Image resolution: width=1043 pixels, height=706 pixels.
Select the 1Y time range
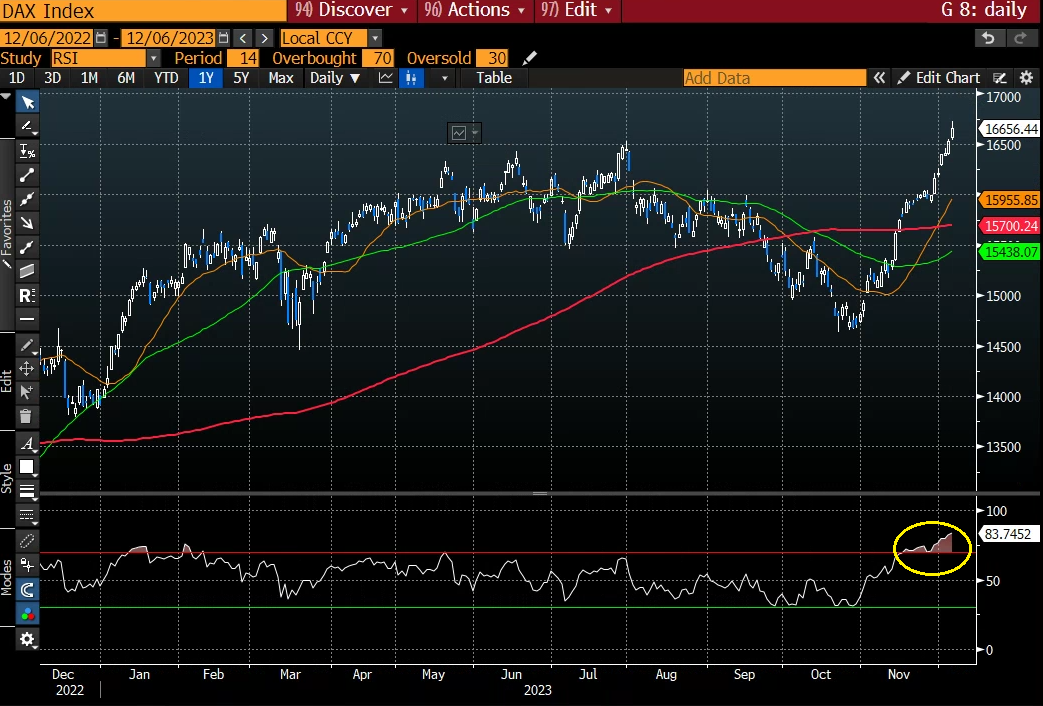[206, 78]
